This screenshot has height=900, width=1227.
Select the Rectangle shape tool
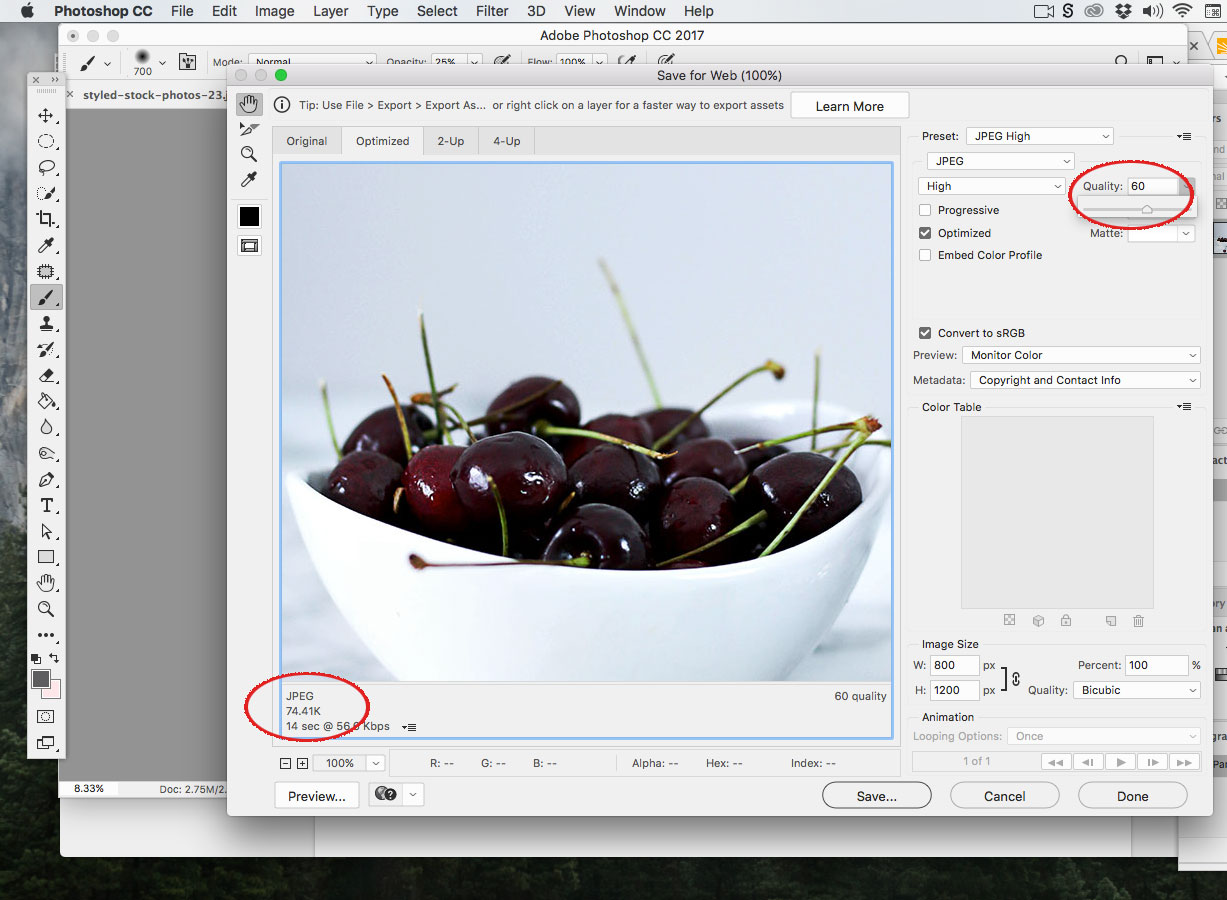click(x=46, y=557)
